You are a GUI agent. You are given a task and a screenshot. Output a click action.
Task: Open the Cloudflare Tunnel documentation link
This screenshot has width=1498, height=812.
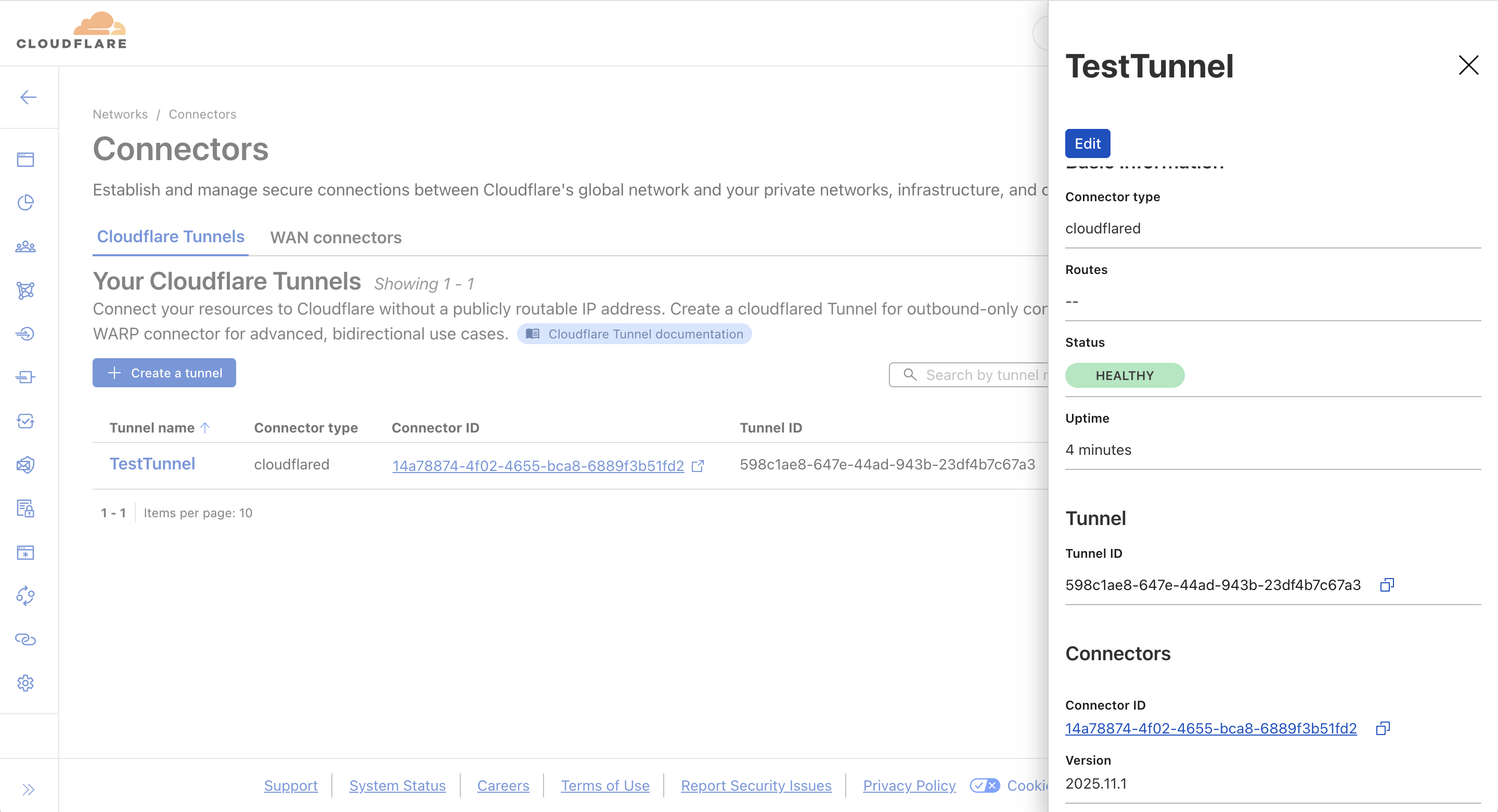coord(634,334)
